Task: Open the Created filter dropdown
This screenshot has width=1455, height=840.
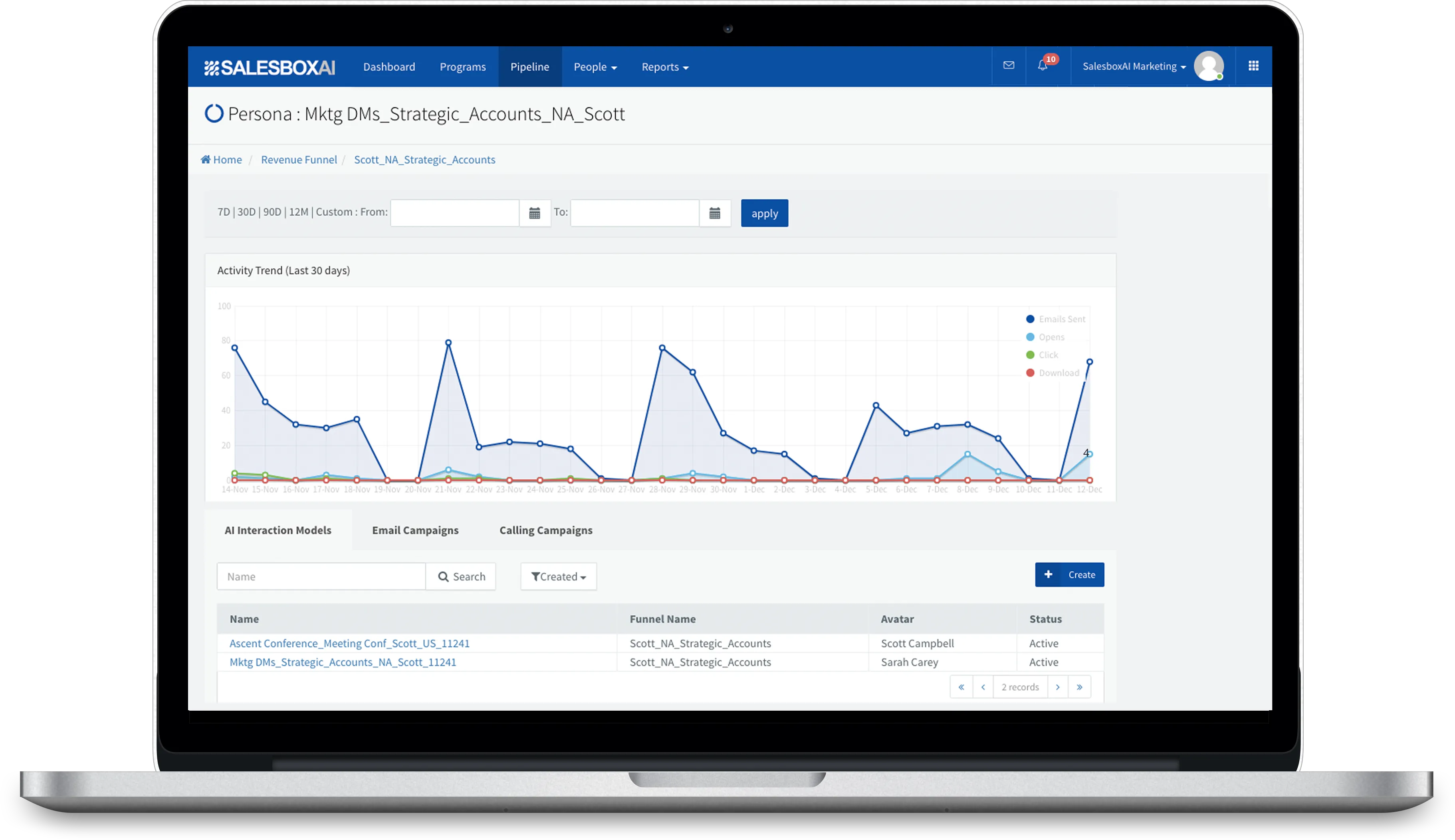Action: tap(558, 577)
